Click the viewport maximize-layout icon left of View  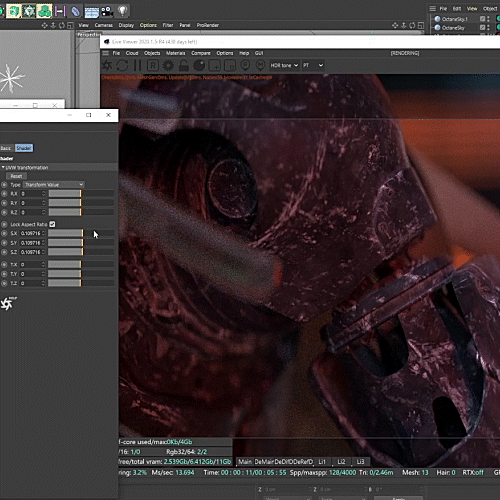(70, 25)
